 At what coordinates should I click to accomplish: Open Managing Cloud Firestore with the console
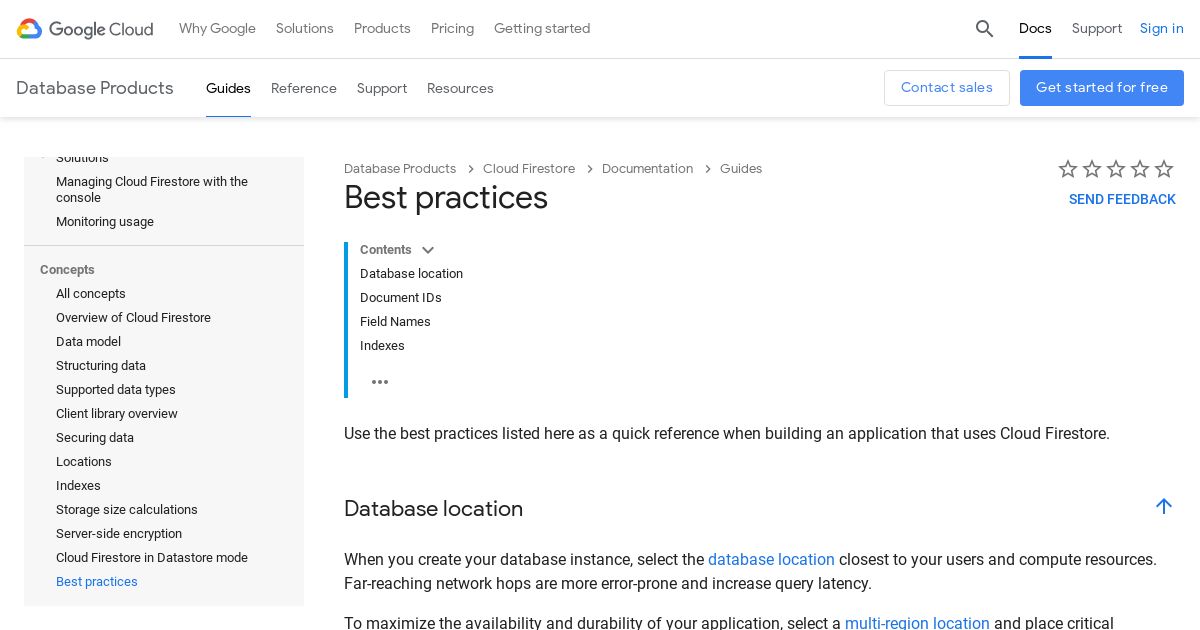coord(152,190)
